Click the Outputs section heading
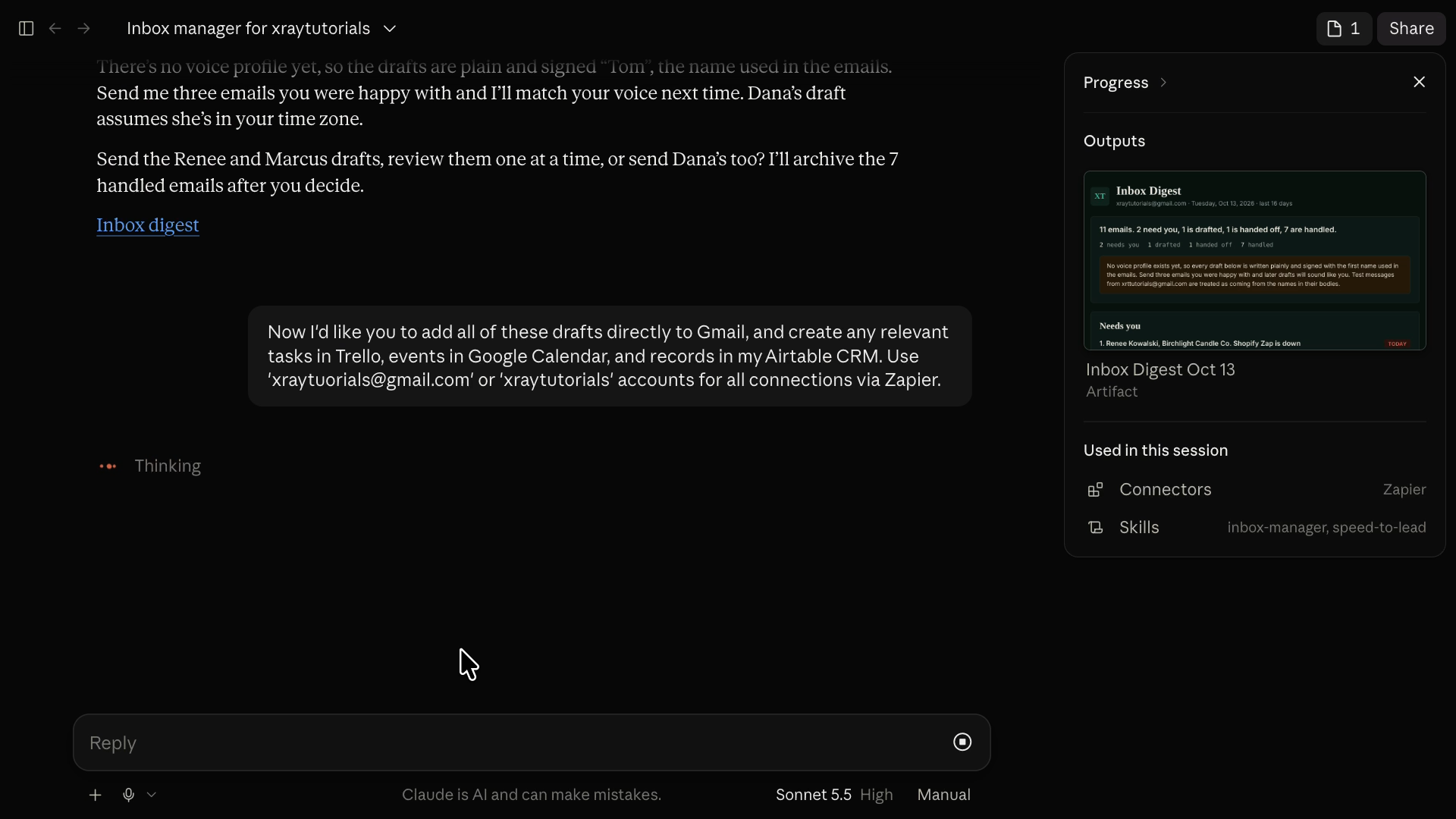The height and width of the screenshot is (819, 1456). 1114,142
